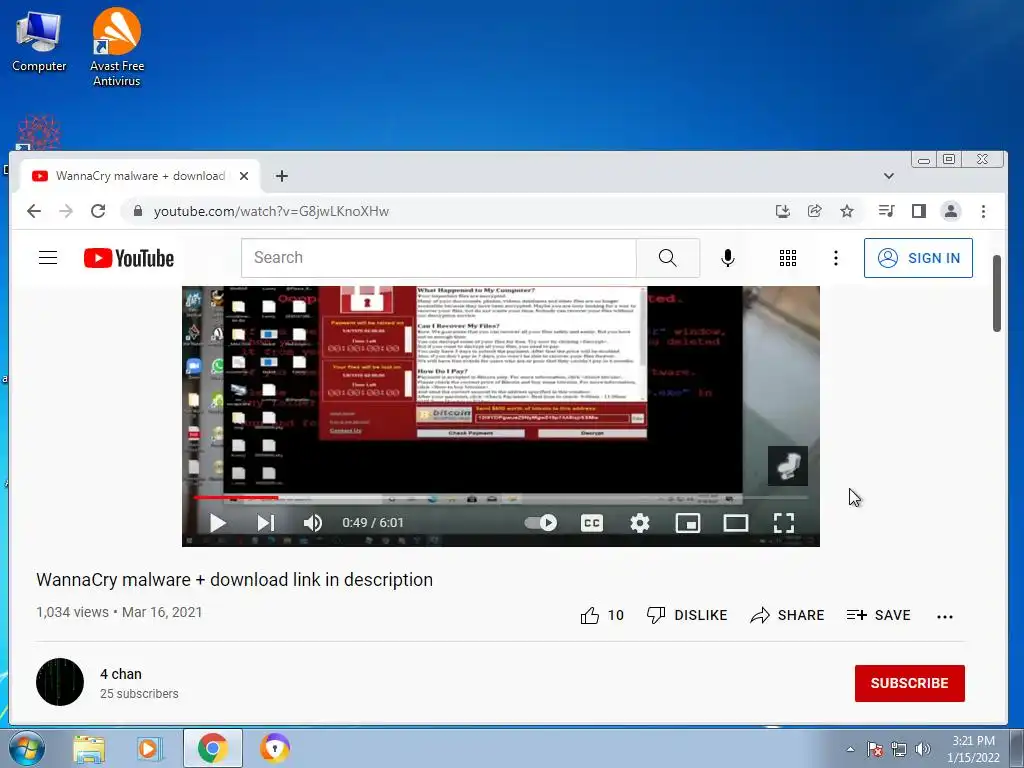The image size is (1024, 768).
Task: Open YouTube settings three-dot menu
Action: point(835,258)
